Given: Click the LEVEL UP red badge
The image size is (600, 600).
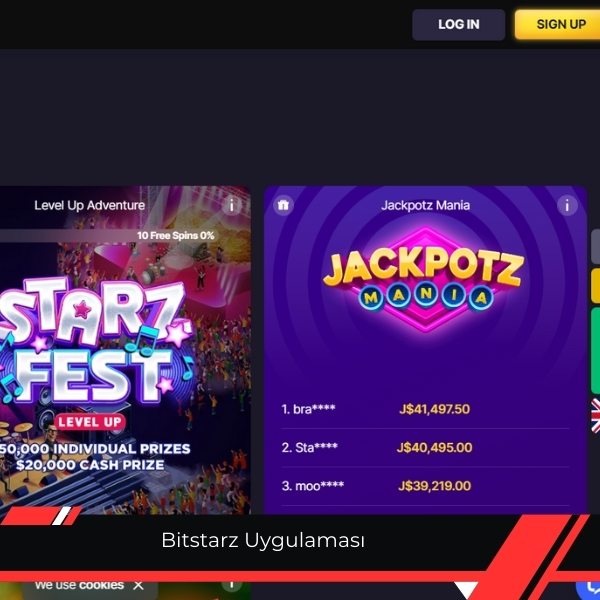Looking at the screenshot, I should click(90, 422).
